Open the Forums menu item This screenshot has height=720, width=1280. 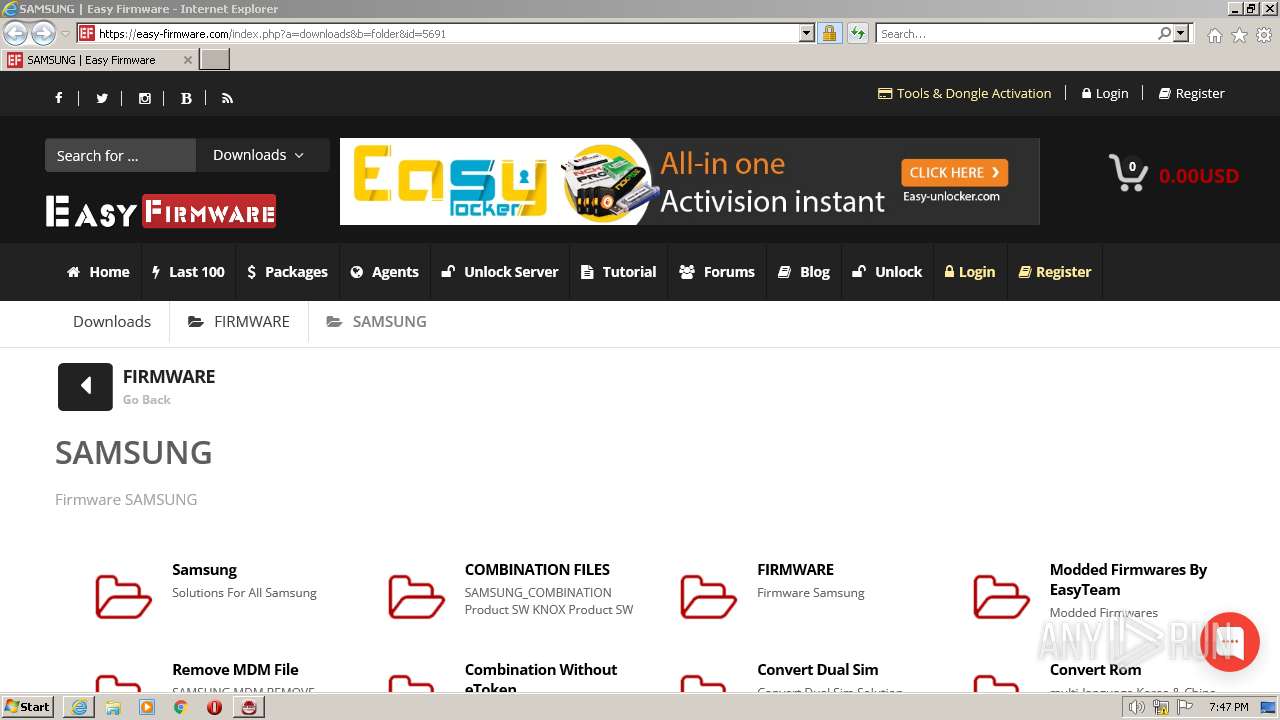tap(717, 272)
